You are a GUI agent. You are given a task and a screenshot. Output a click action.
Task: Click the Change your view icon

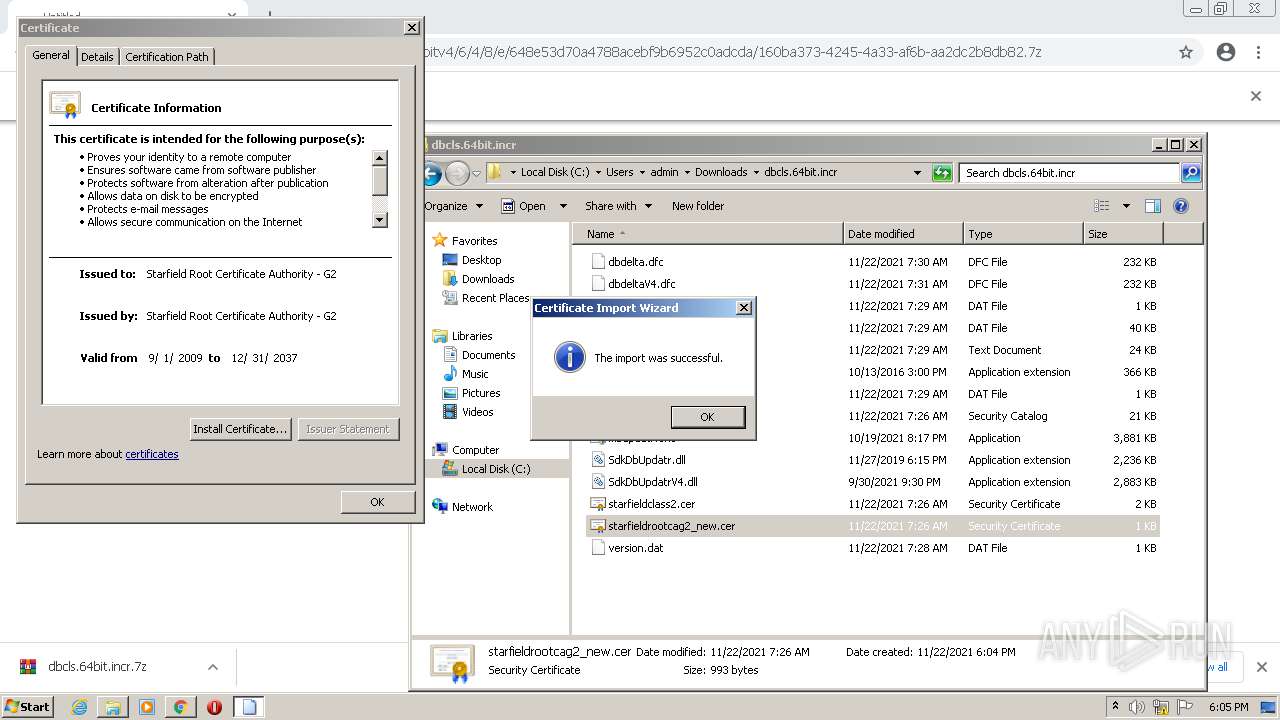click(x=1102, y=206)
